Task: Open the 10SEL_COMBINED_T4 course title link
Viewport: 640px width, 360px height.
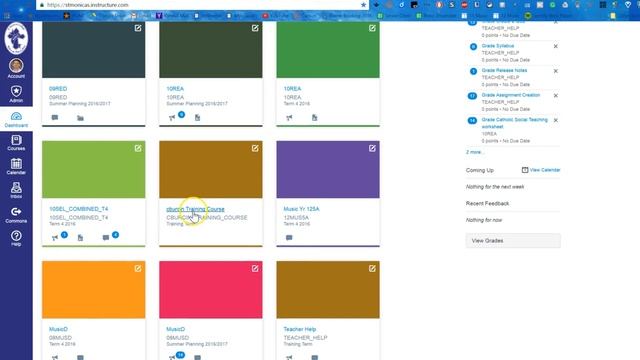Action: point(78,209)
